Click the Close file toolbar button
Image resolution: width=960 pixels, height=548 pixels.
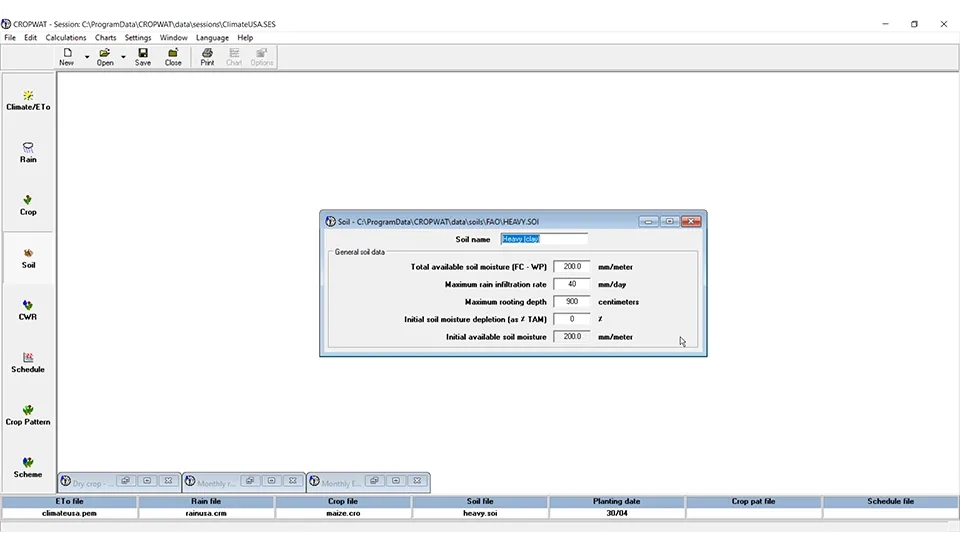pyautogui.click(x=173, y=57)
